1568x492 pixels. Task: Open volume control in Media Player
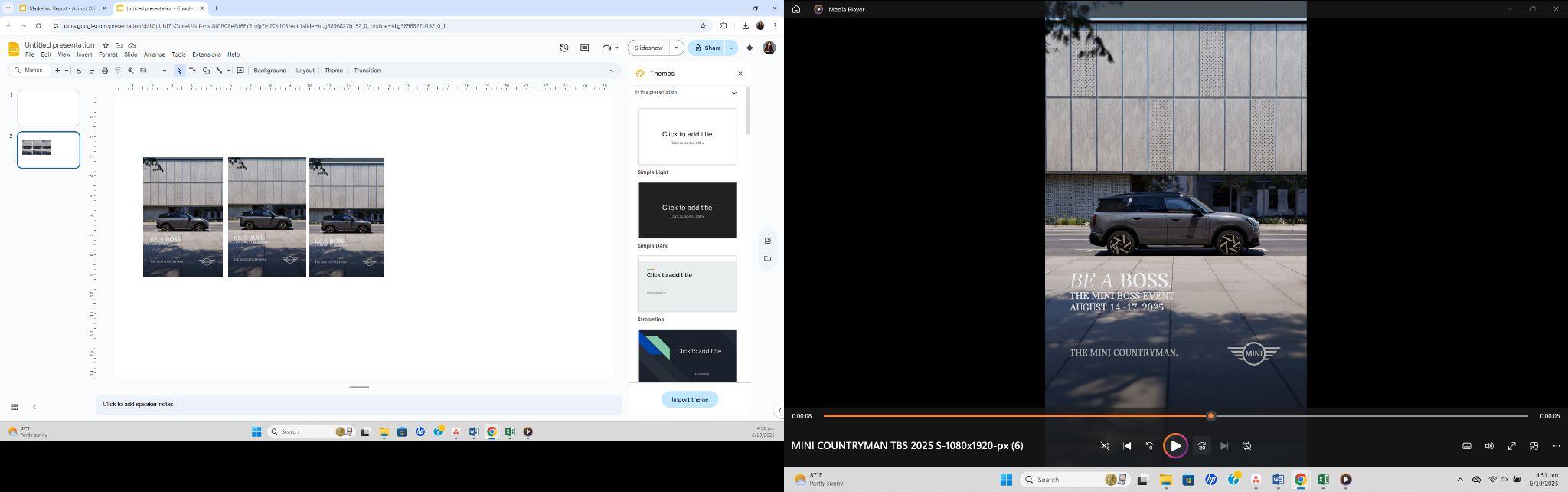pos(1489,446)
